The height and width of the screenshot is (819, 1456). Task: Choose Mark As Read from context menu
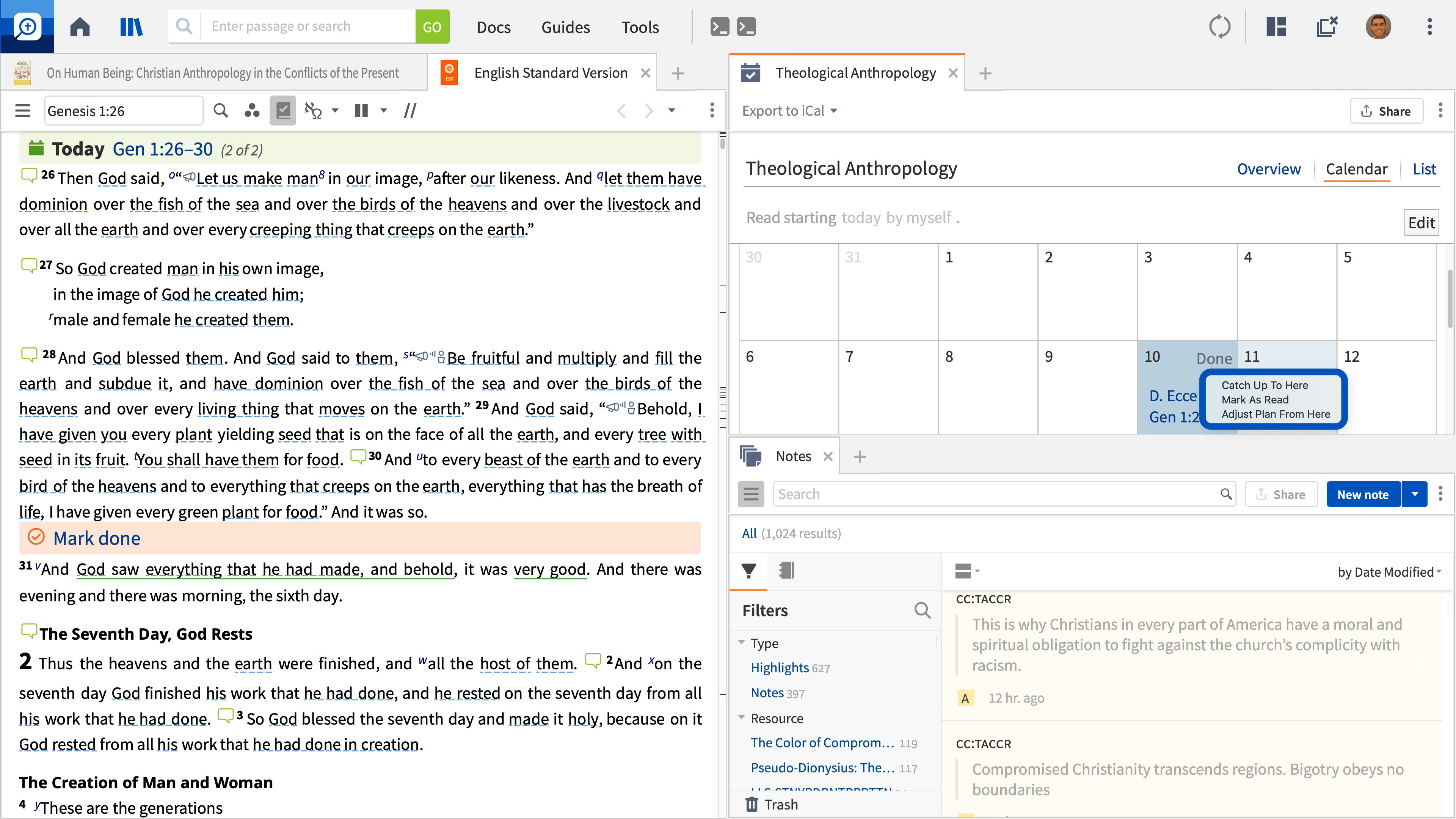1255,400
